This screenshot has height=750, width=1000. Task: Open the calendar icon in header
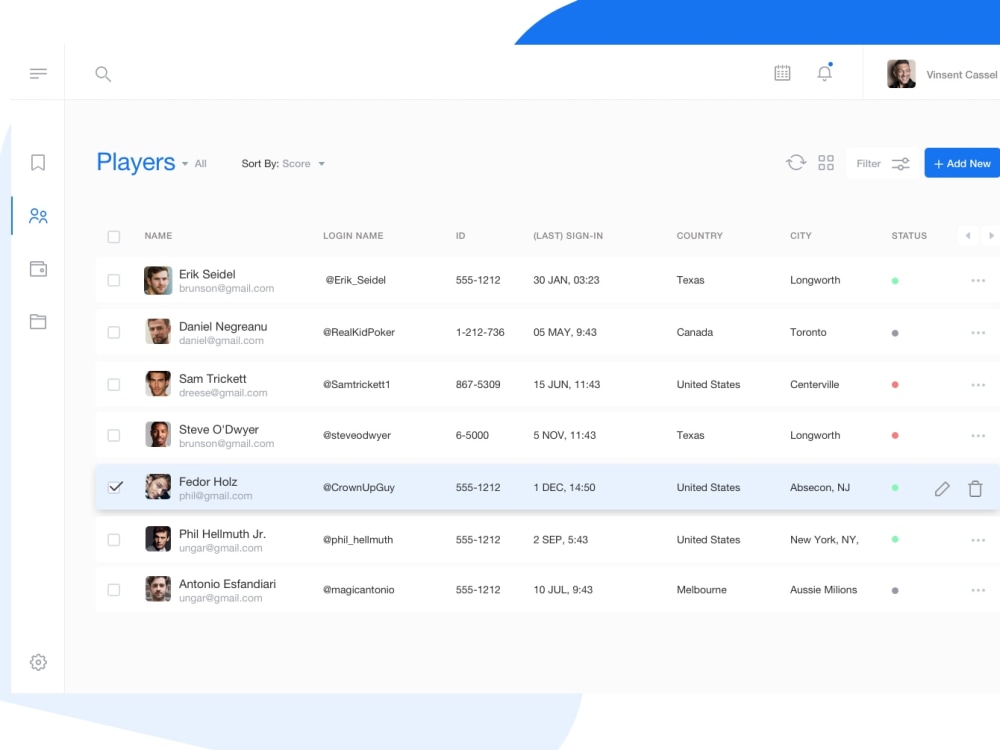(782, 73)
